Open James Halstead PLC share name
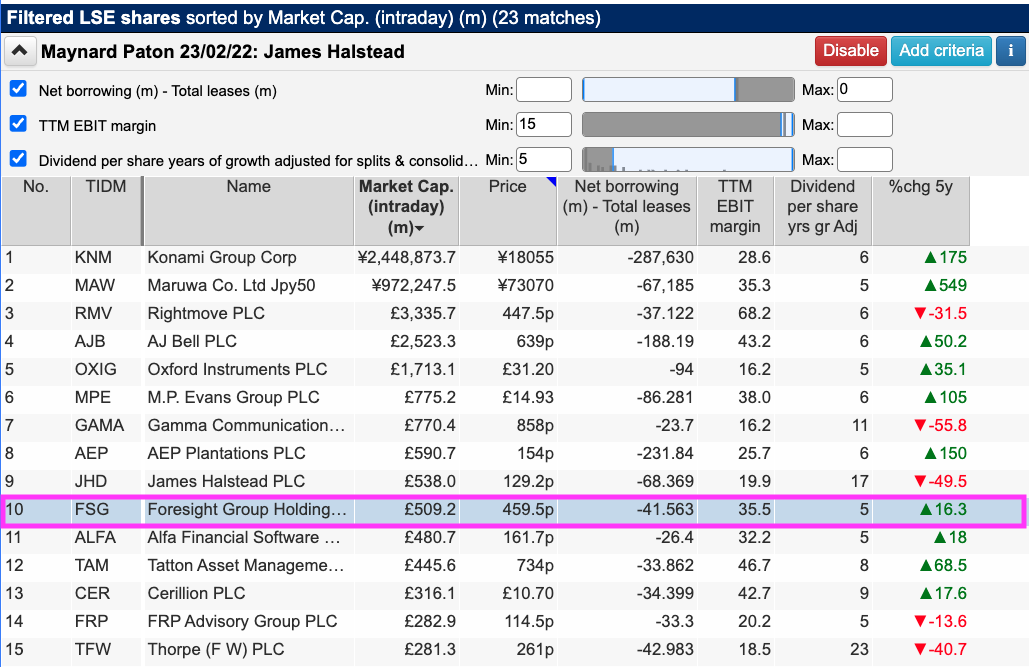This screenshot has height=667, width=1029. click(x=226, y=481)
